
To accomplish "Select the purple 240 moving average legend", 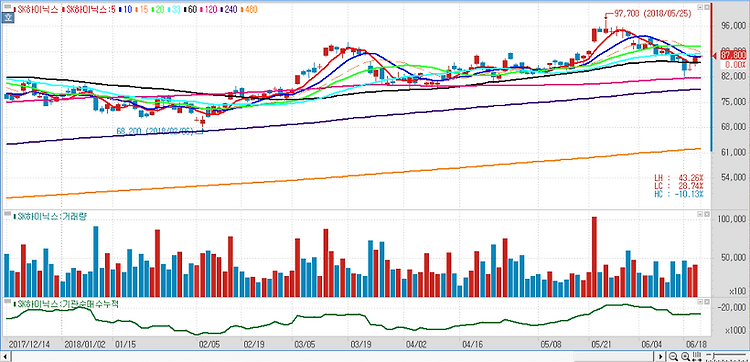I will click(229, 9).
